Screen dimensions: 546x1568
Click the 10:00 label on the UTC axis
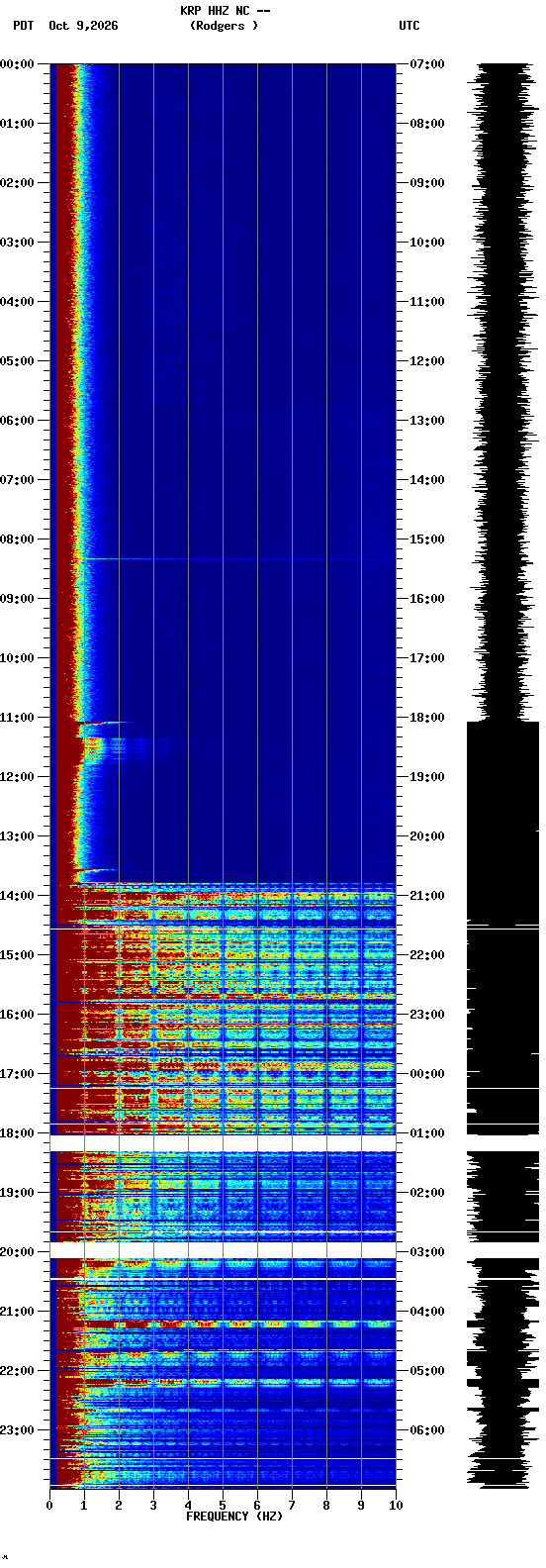427,243
